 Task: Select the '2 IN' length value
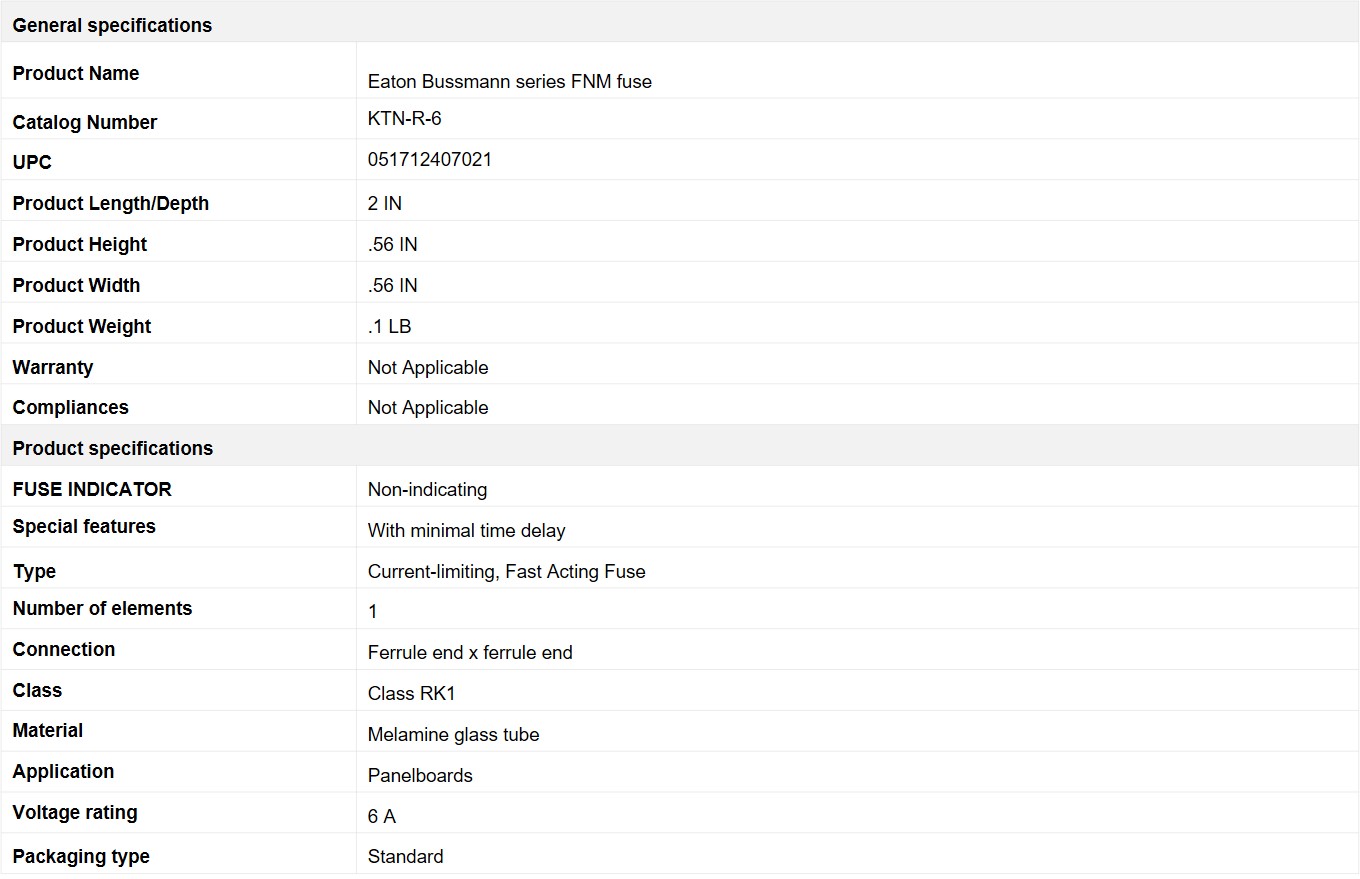coord(385,203)
